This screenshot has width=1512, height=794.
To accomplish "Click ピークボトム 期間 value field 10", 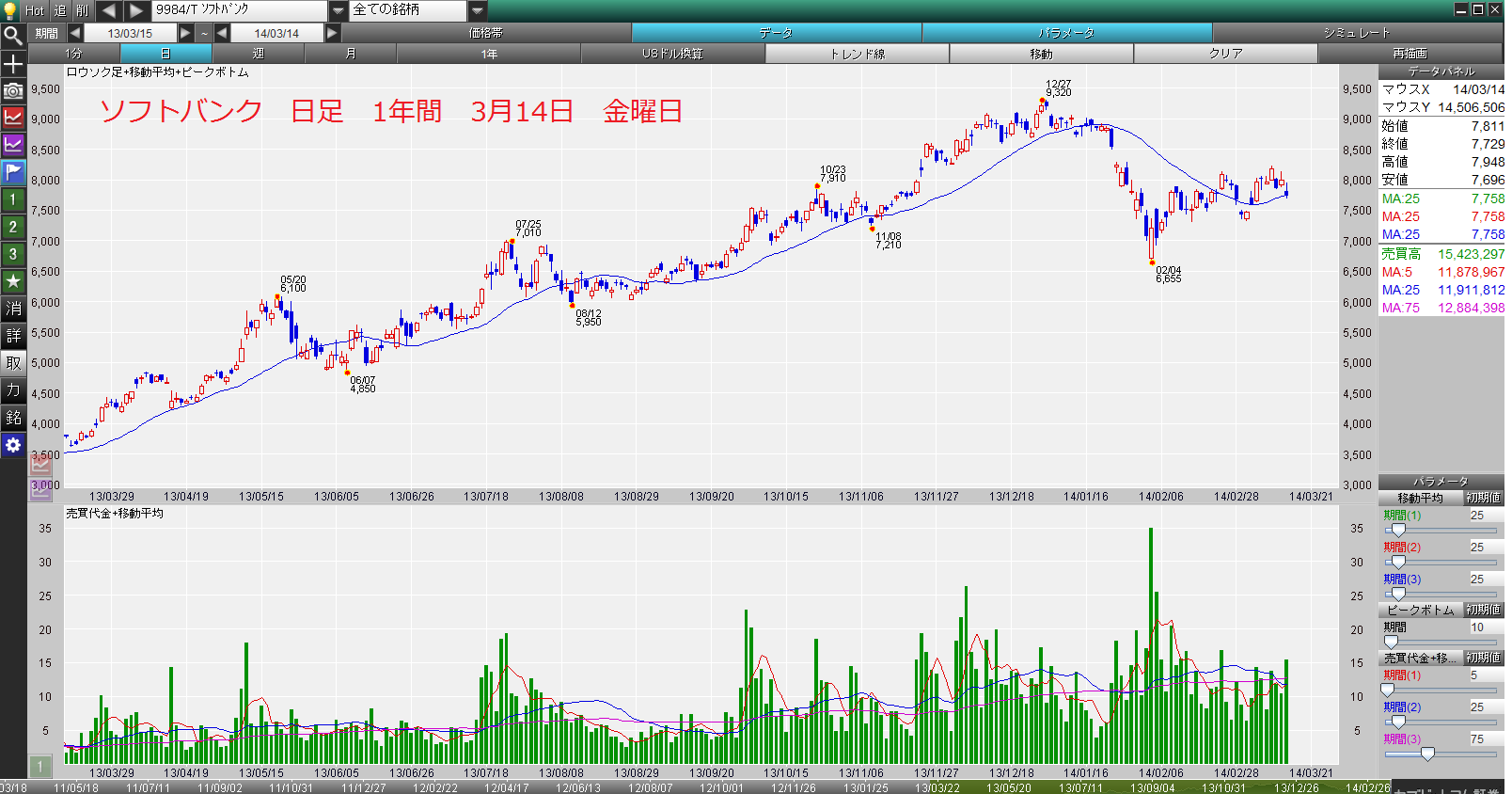I will (x=1486, y=627).
